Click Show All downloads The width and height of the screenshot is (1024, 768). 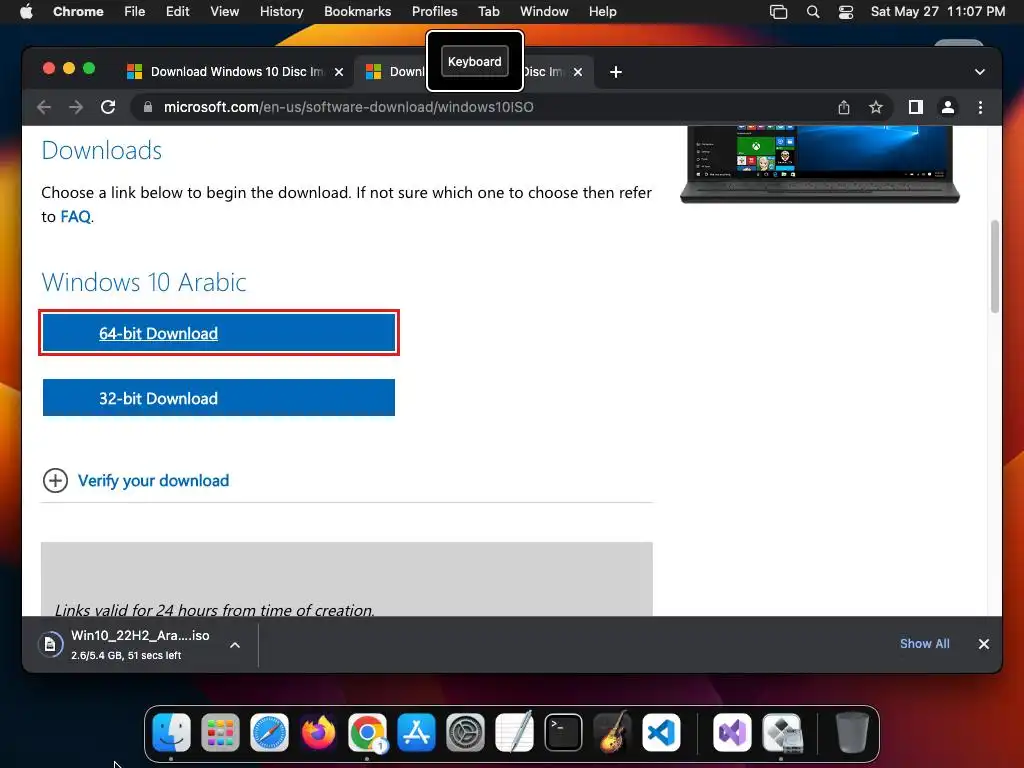[x=925, y=644]
